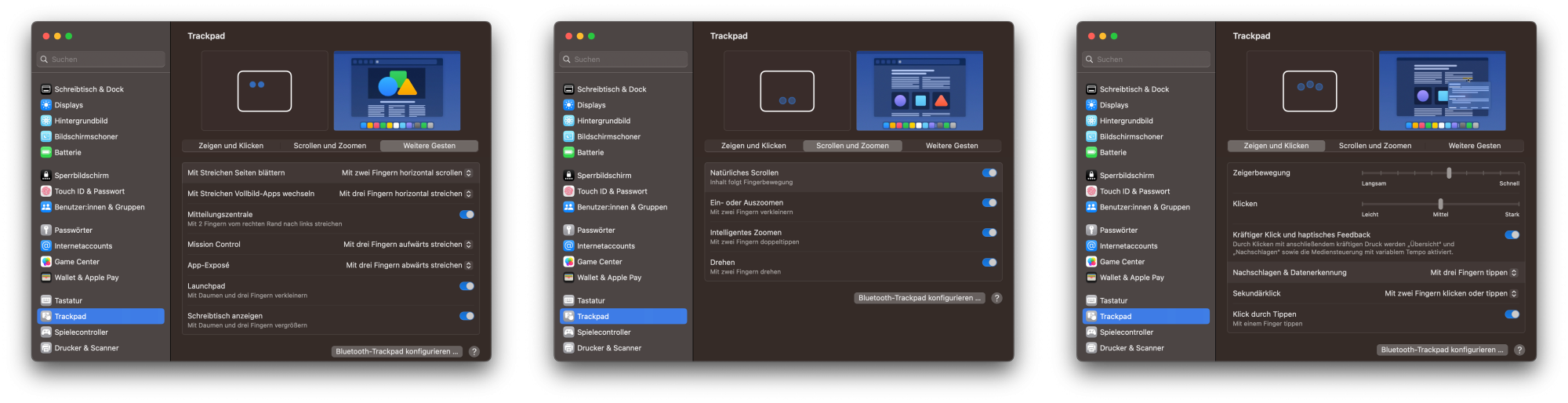Click Batterie icon in right window
Image resolution: width=1568 pixels, height=403 pixels.
(x=1091, y=152)
